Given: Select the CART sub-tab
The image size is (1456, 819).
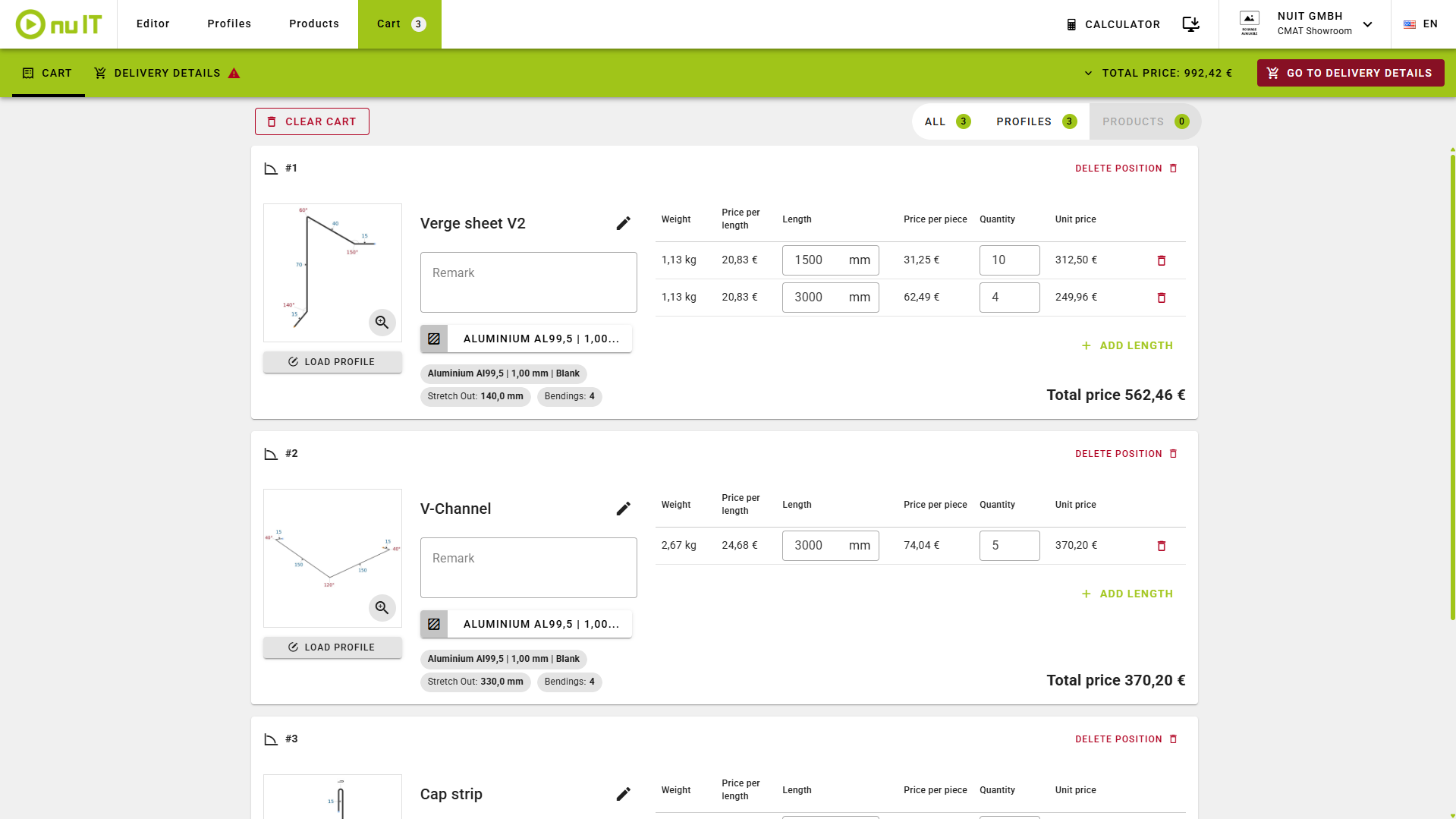Looking at the screenshot, I should (48, 73).
